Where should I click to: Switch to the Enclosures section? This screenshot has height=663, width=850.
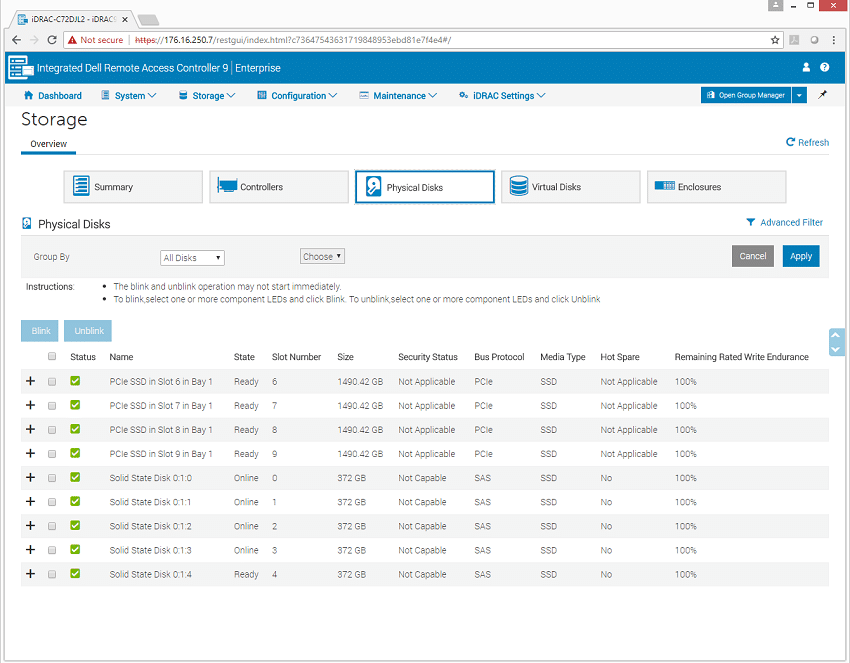point(716,186)
